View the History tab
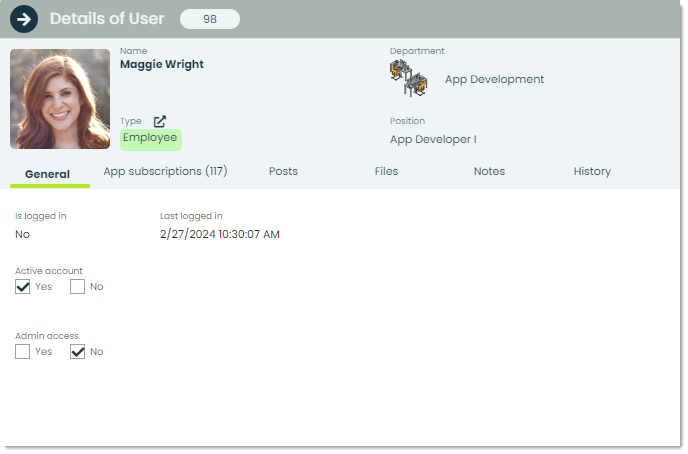Image resolution: width=688 pixels, height=454 pixels. tap(592, 172)
